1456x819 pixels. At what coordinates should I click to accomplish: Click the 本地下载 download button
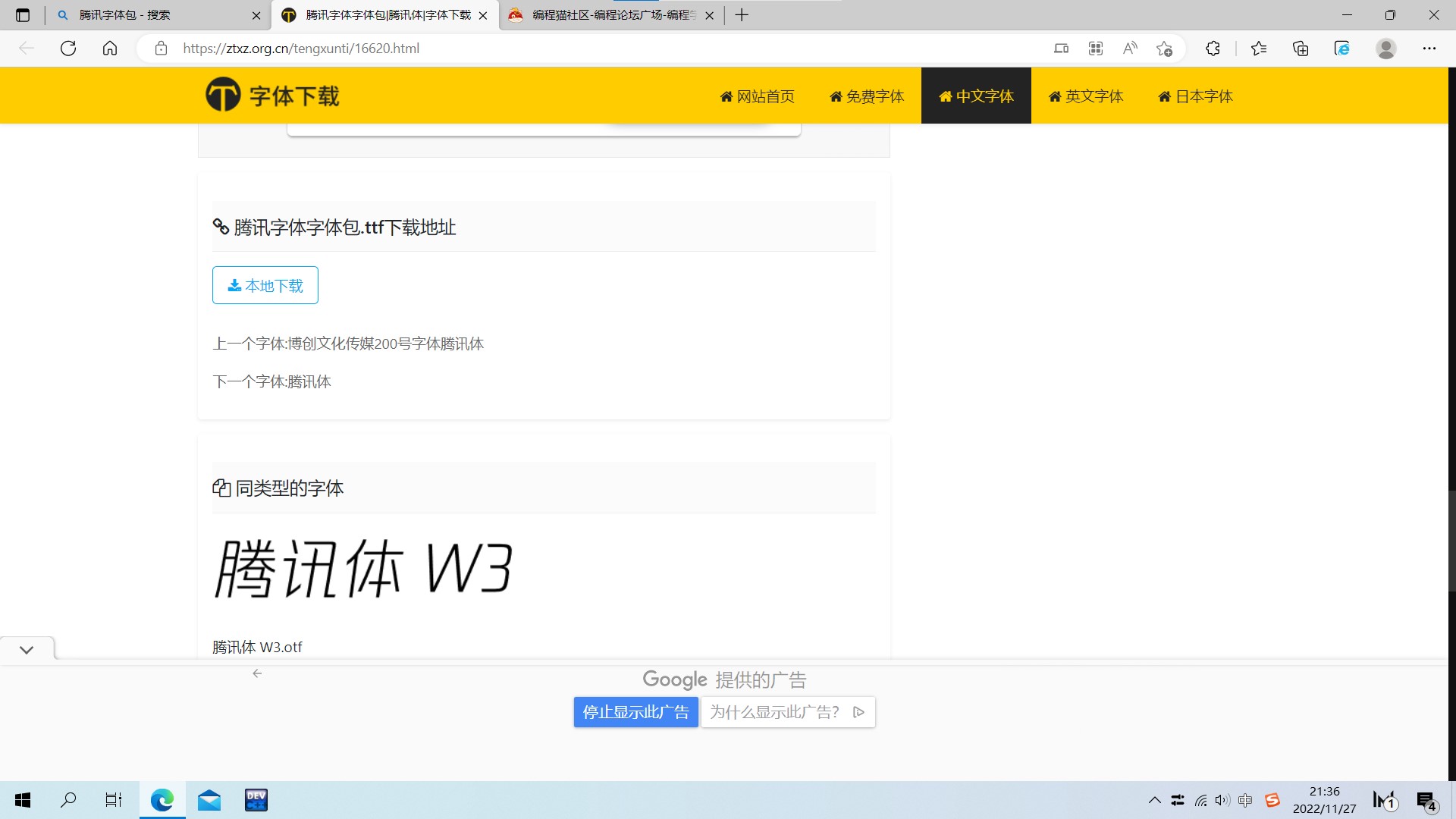coord(265,285)
